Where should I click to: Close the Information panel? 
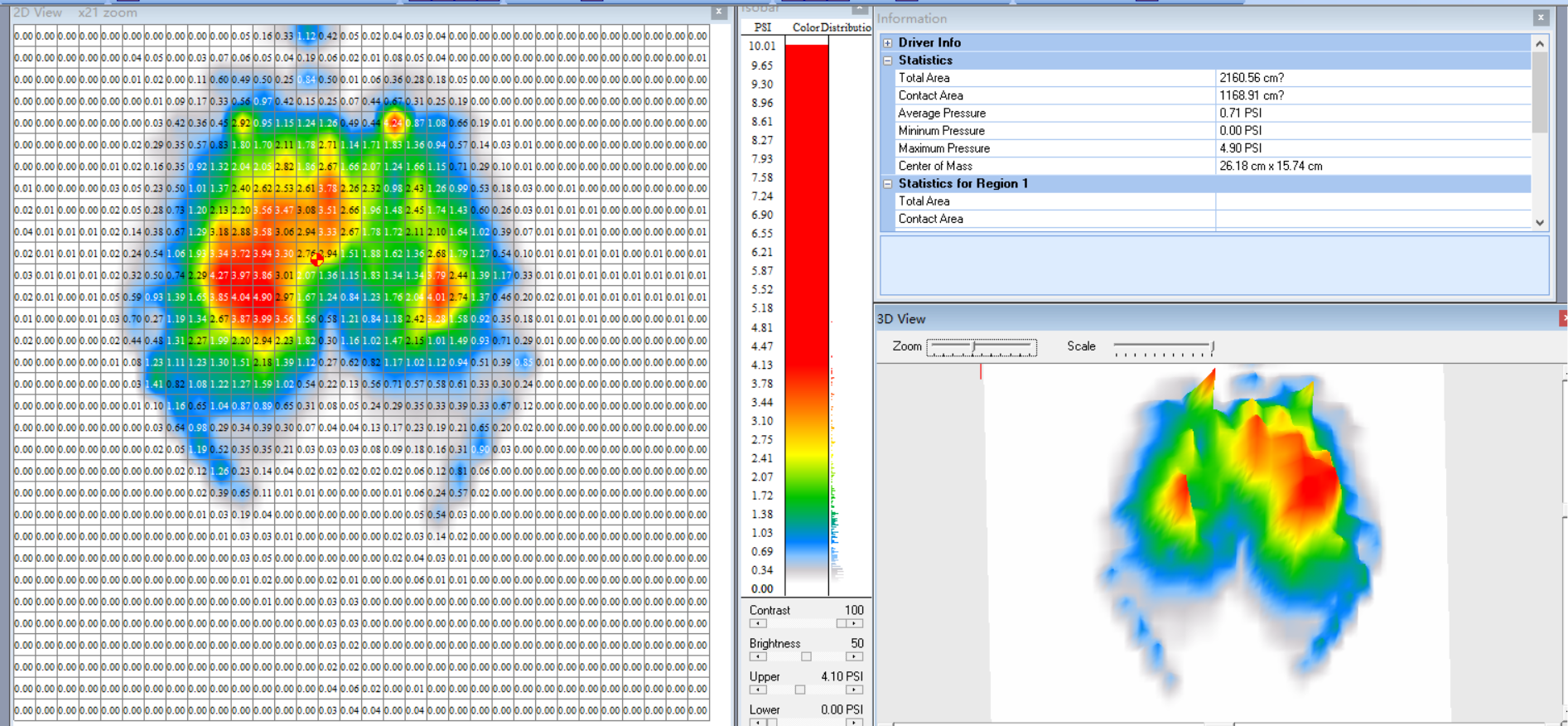(1541, 17)
